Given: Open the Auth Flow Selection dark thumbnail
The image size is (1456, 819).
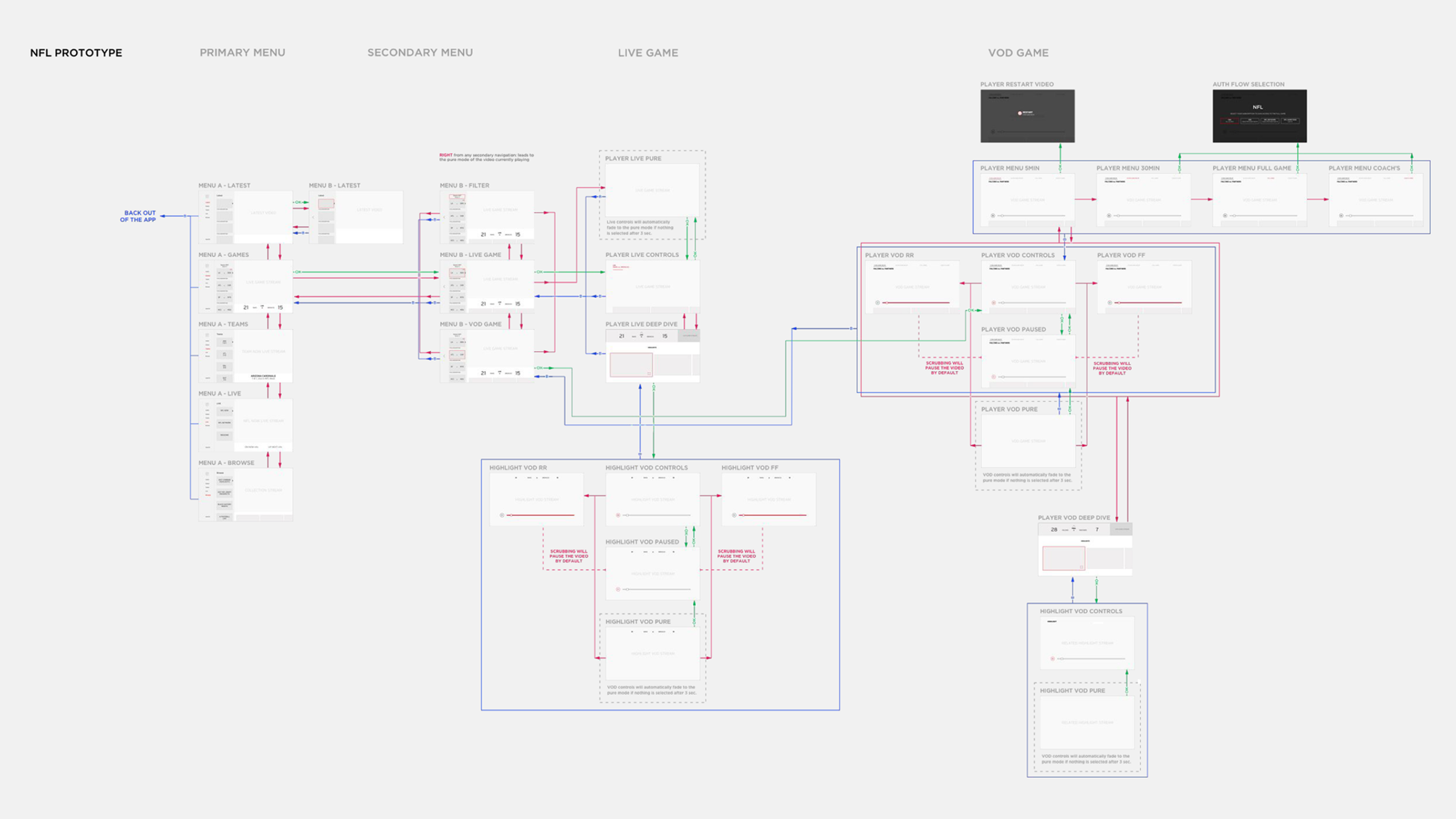Looking at the screenshot, I should pos(1259,116).
